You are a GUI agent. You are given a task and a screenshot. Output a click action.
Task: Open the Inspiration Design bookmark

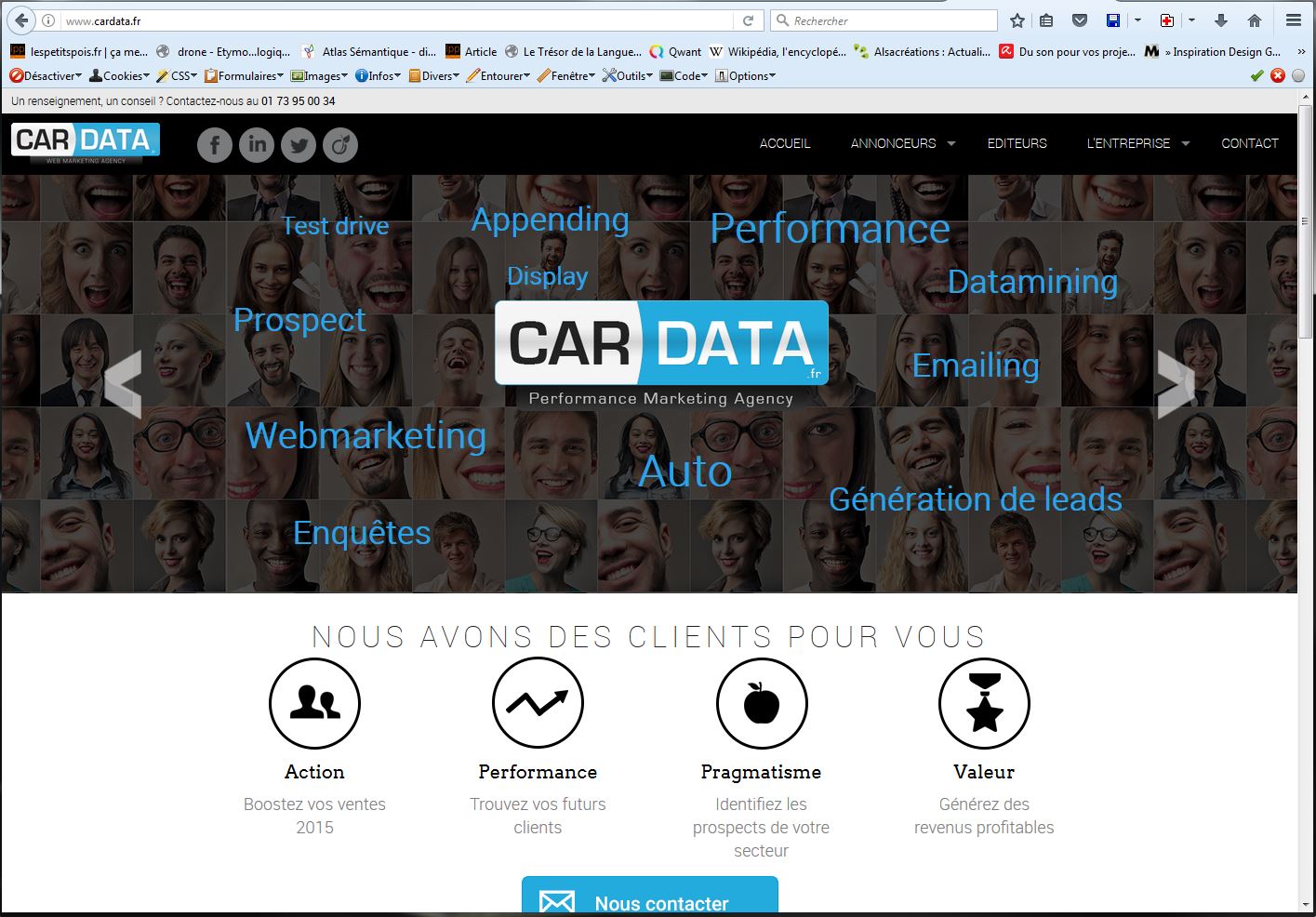click(1213, 52)
